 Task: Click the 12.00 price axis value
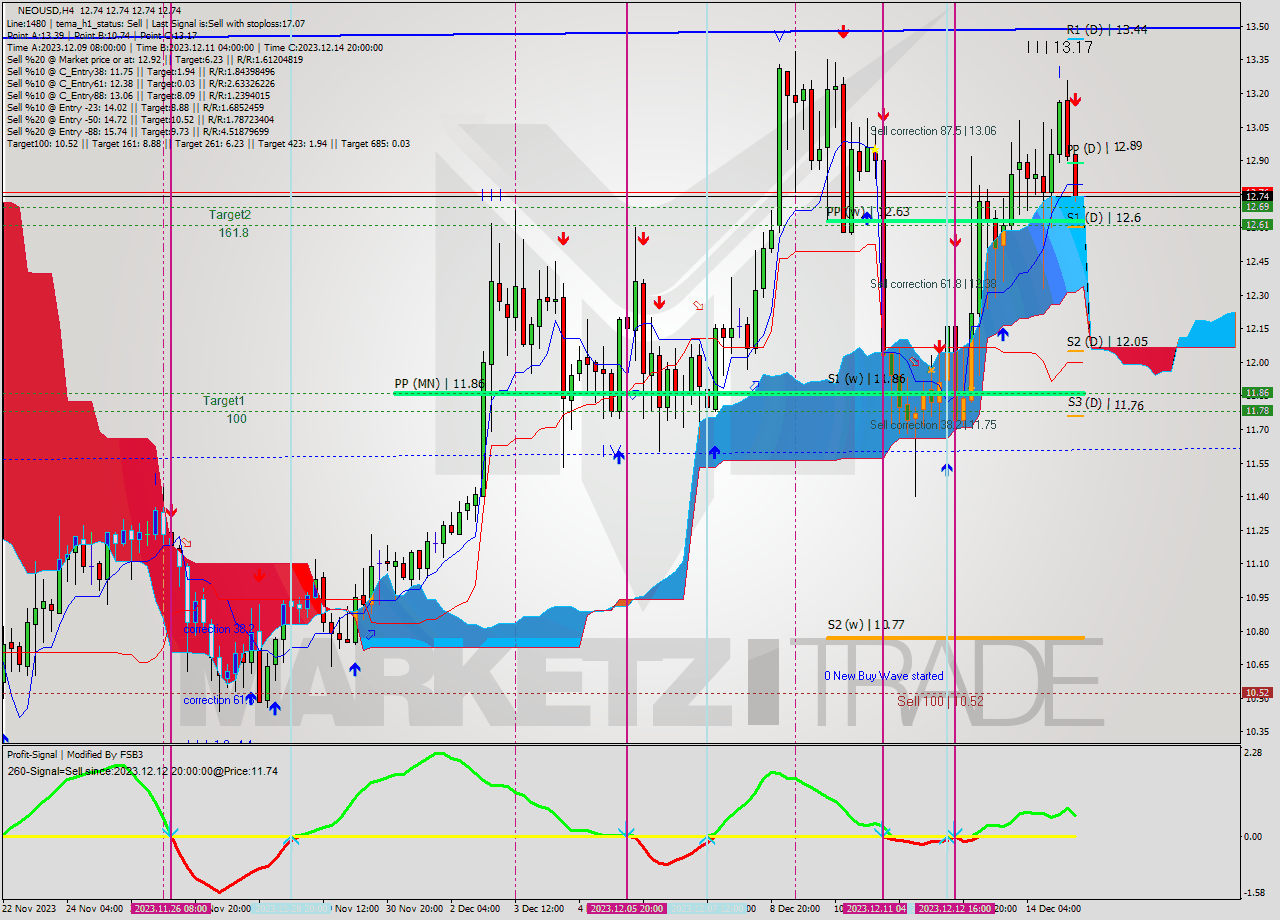pyautogui.click(x=1257, y=362)
